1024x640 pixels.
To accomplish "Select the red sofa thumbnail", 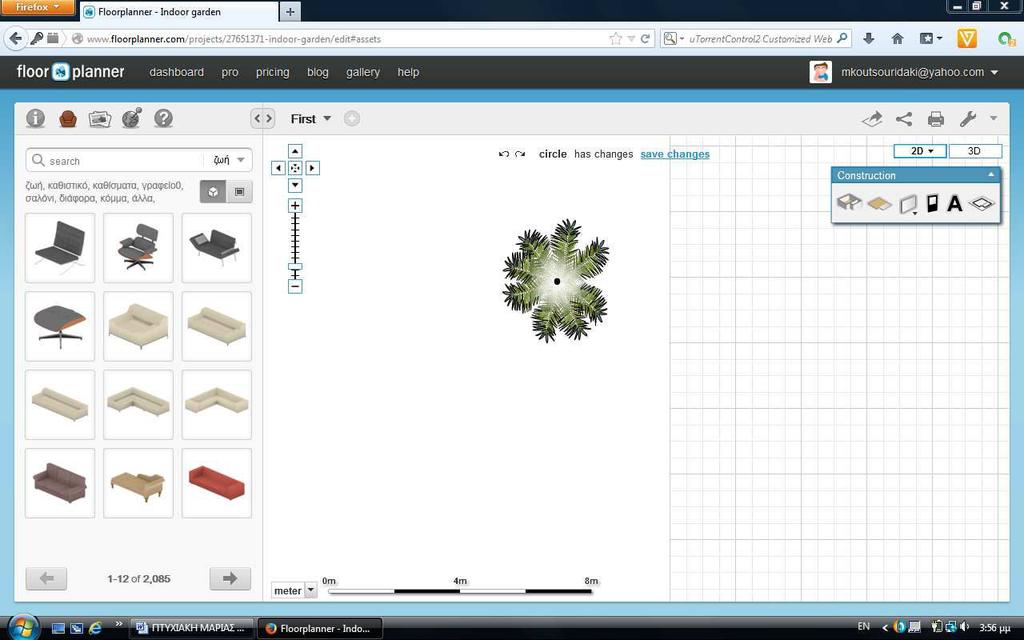I will (216, 483).
